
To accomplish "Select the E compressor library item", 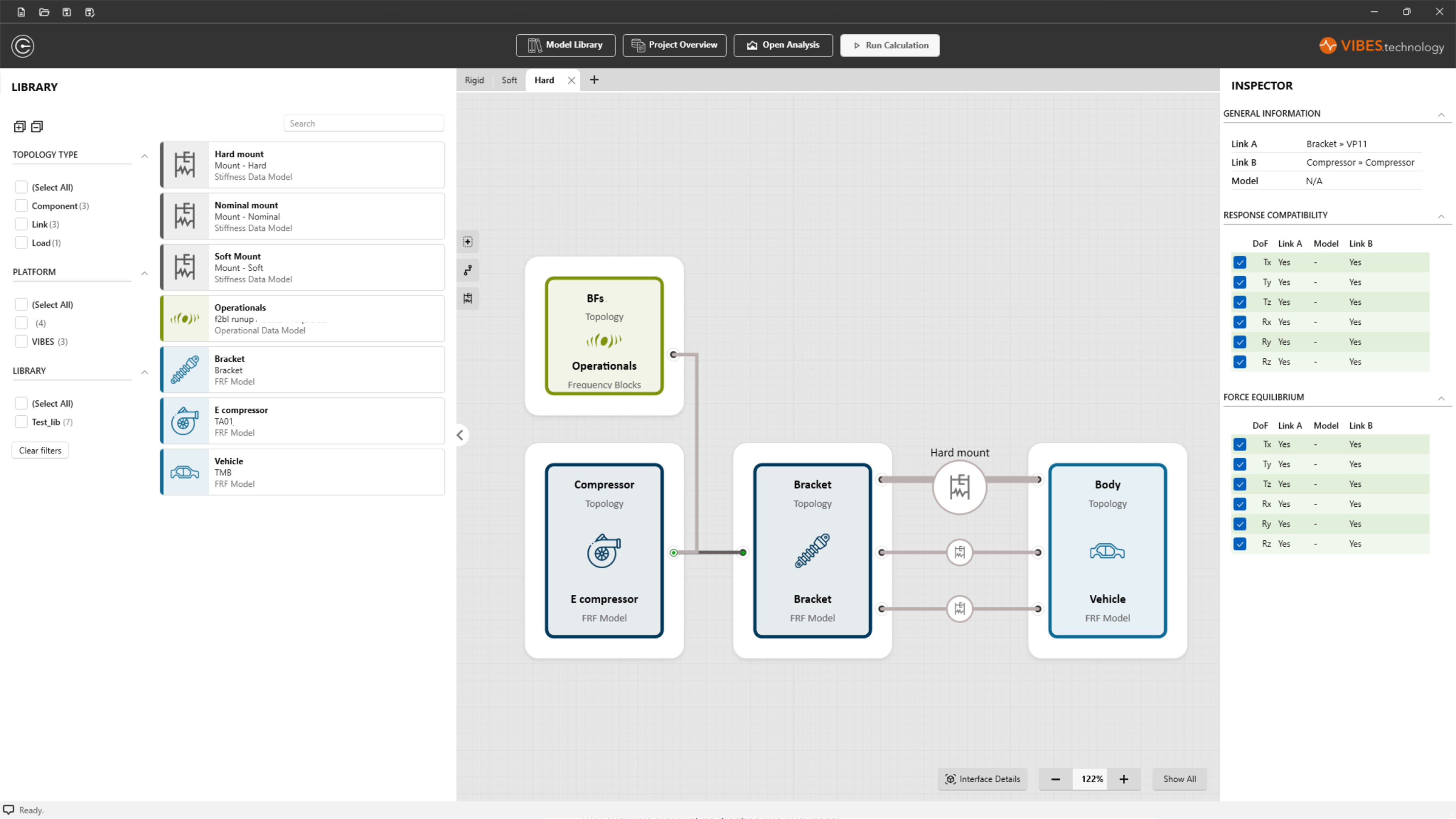I will (x=302, y=421).
